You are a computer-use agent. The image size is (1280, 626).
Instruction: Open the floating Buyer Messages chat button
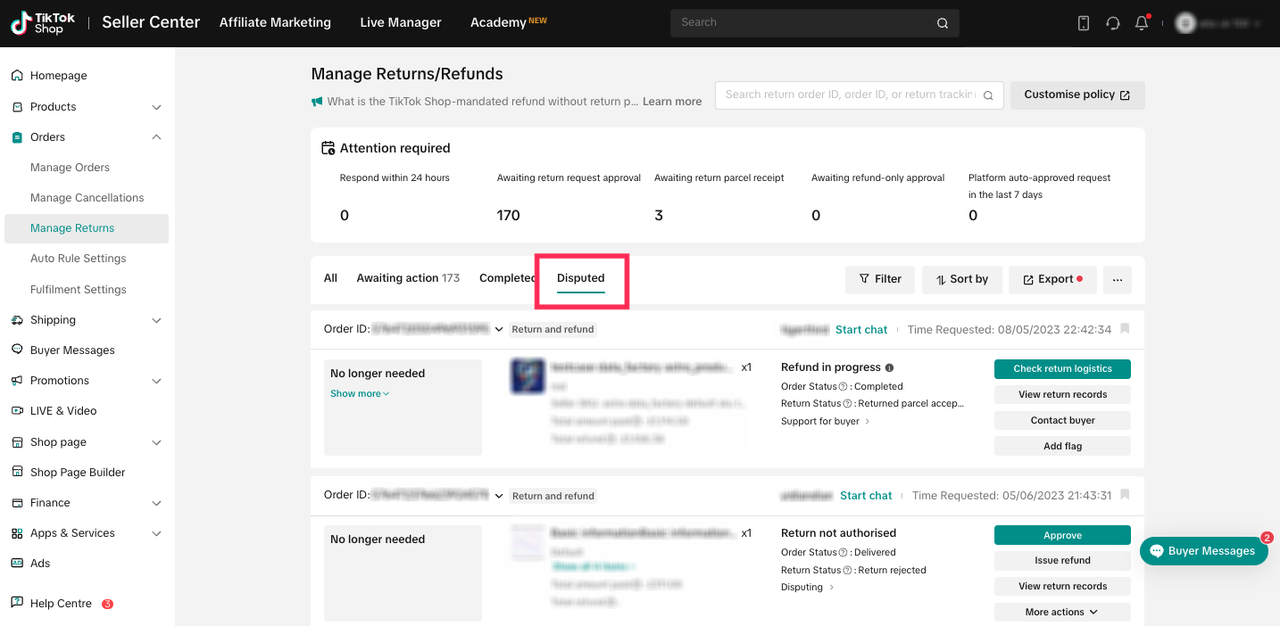[1204, 551]
